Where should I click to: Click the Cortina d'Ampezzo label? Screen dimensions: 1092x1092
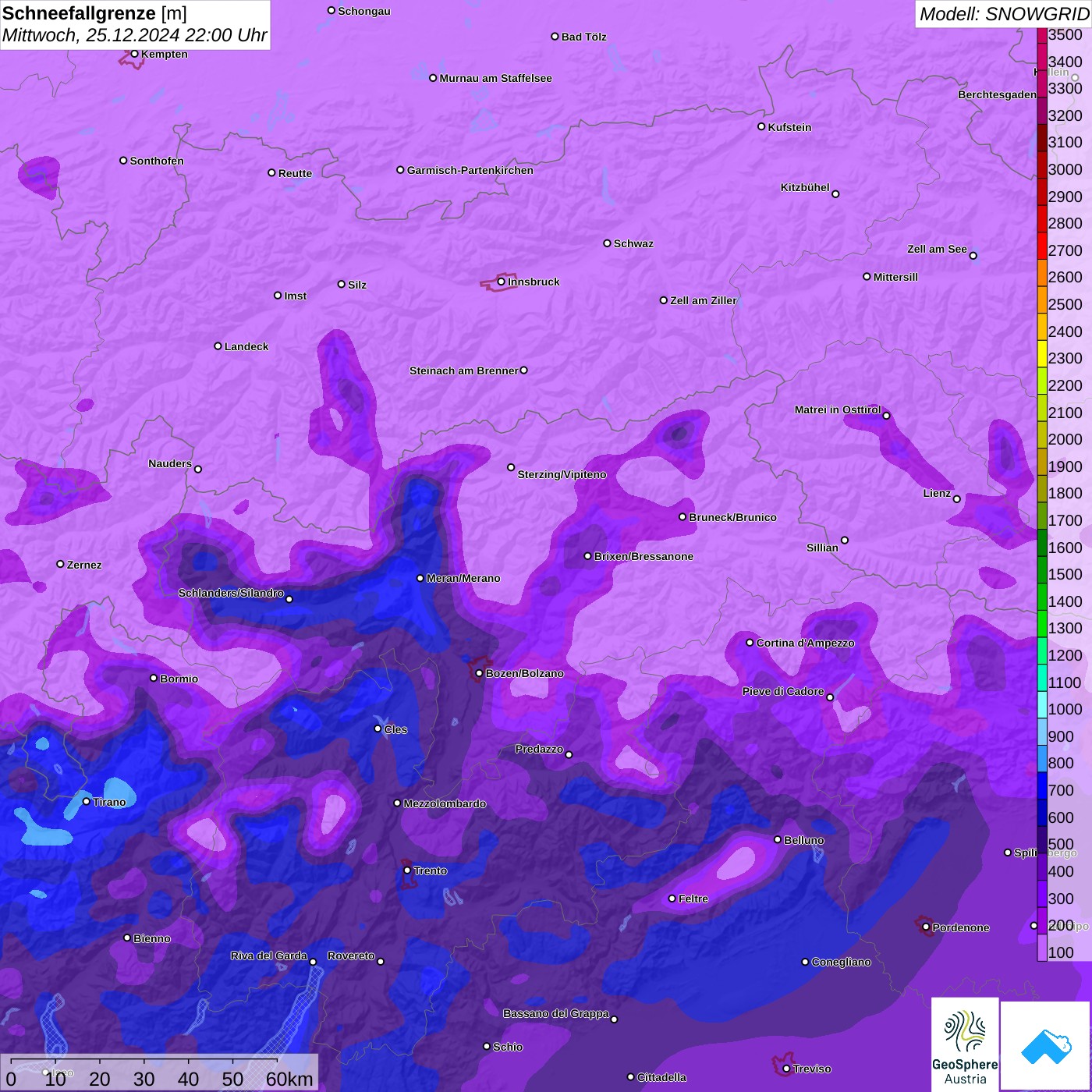805,643
